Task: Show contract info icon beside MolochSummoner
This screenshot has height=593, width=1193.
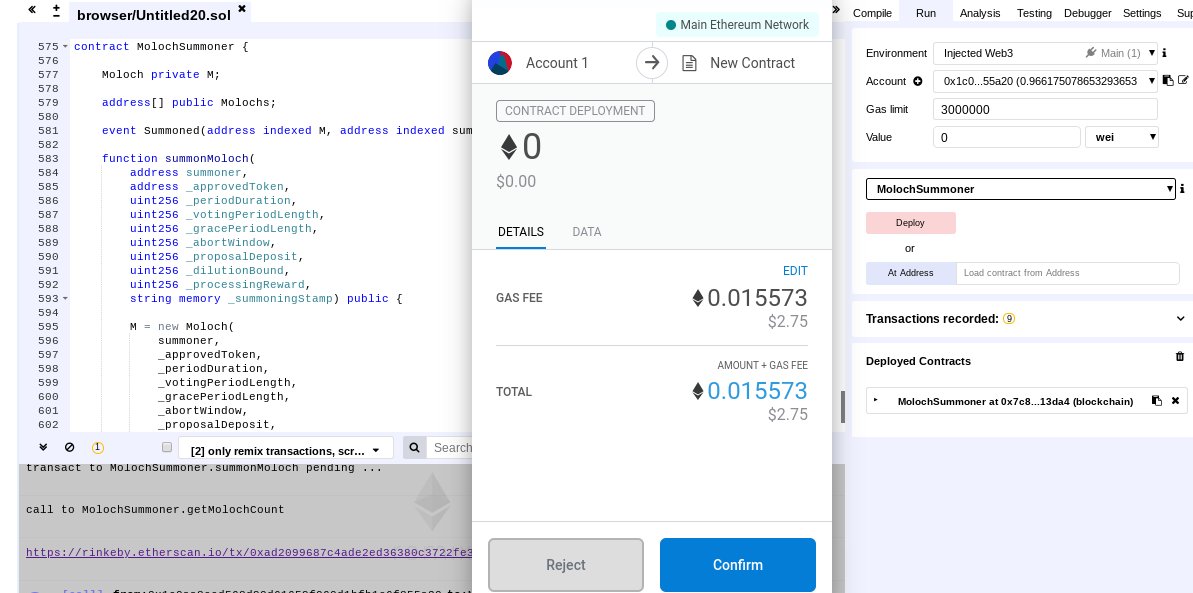Action: pos(1182,189)
